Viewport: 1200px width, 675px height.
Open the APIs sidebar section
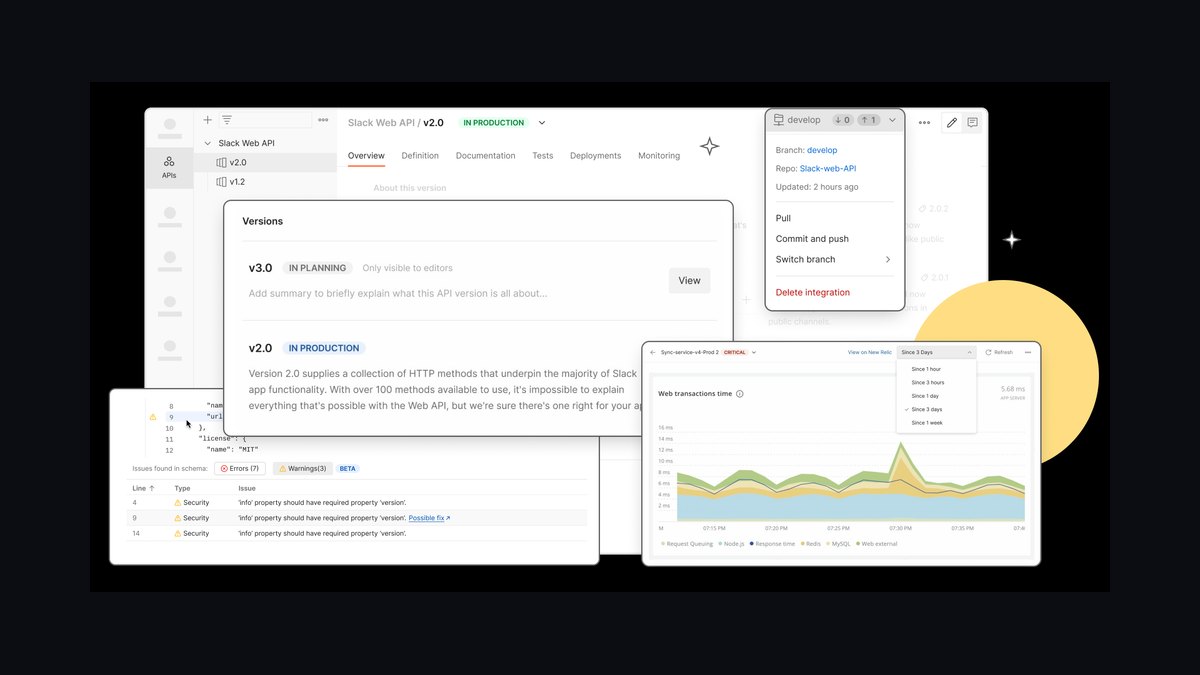pos(169,167)
